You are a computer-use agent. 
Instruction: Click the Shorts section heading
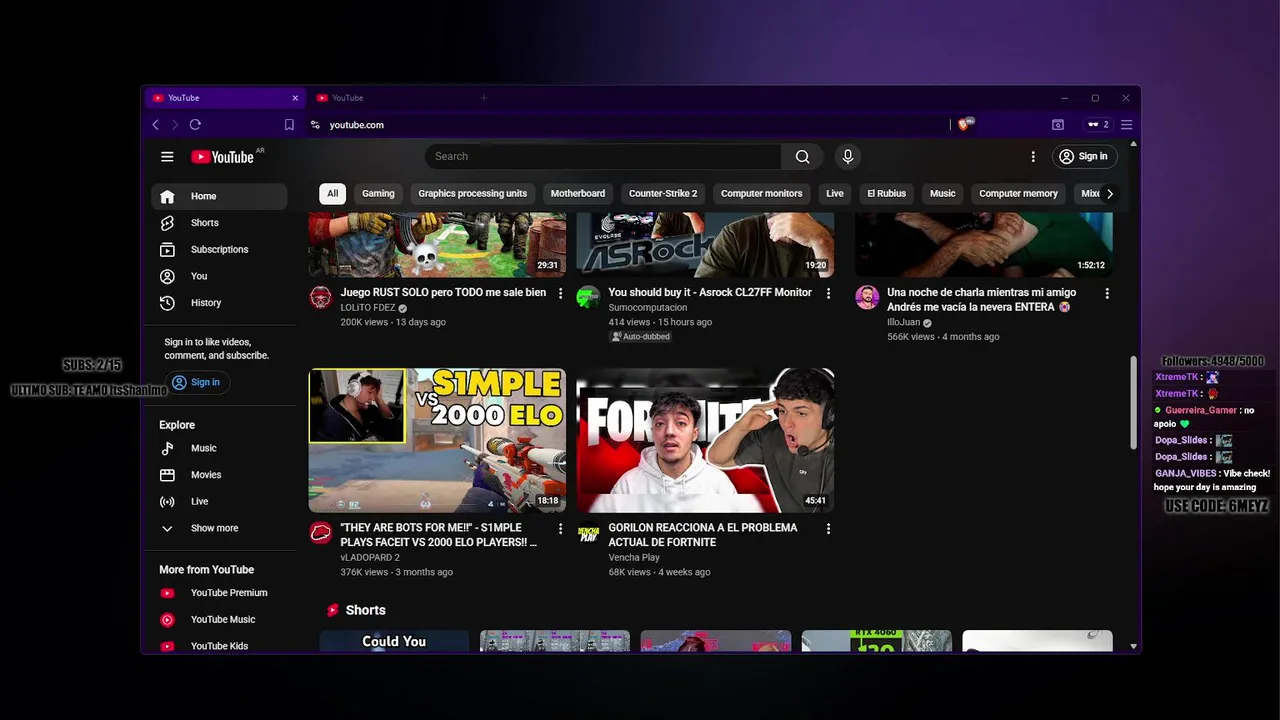pyautogui.click(x=365, y=610)
